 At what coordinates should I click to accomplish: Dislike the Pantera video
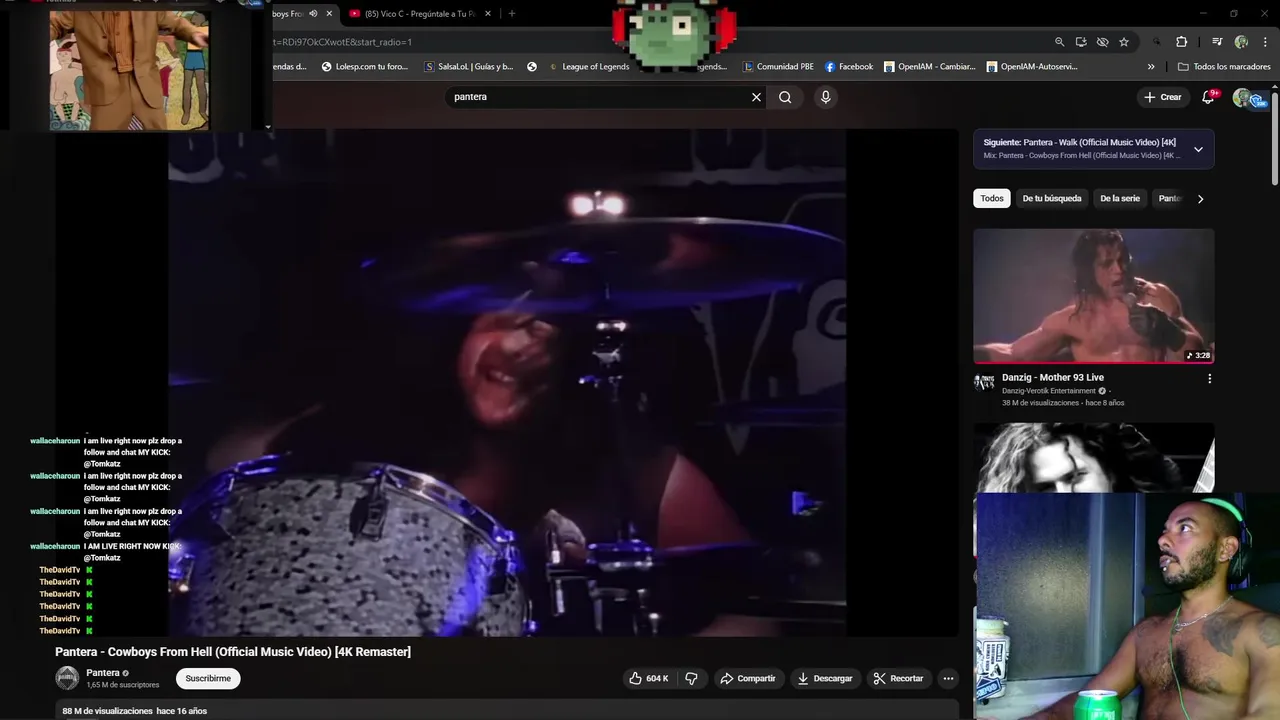click(691, 678)
